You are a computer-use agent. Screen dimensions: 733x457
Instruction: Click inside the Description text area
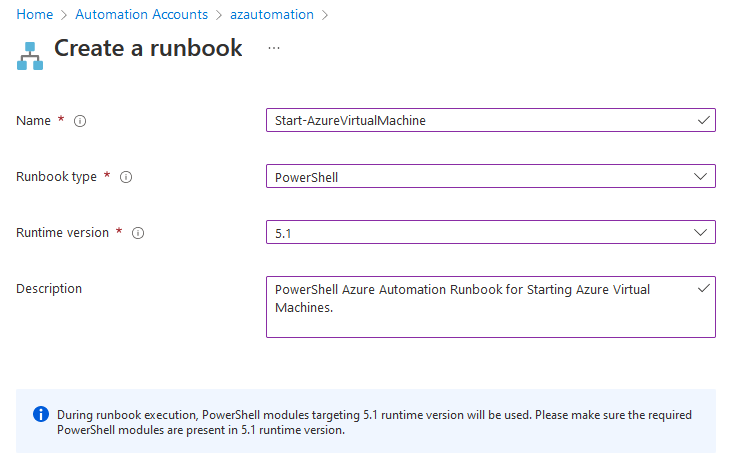point(491,307)
